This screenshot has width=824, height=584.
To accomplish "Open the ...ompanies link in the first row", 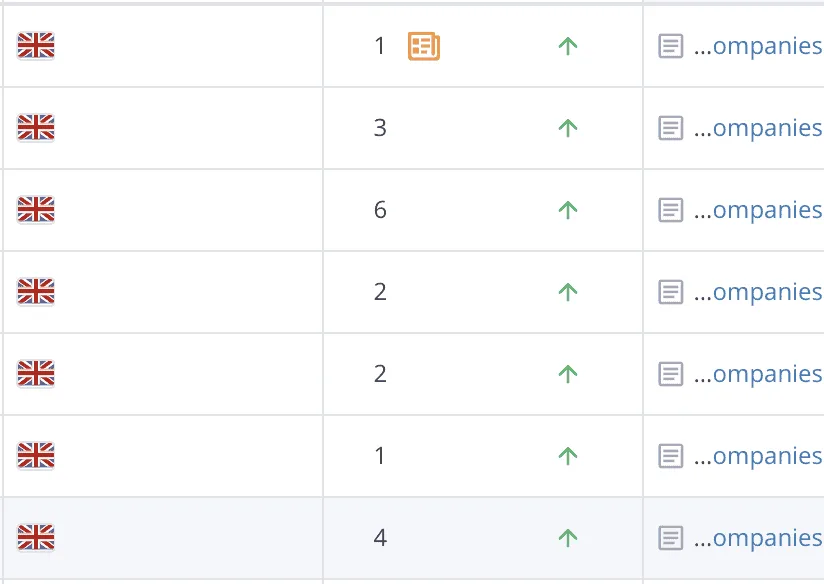I will point(758,46).
